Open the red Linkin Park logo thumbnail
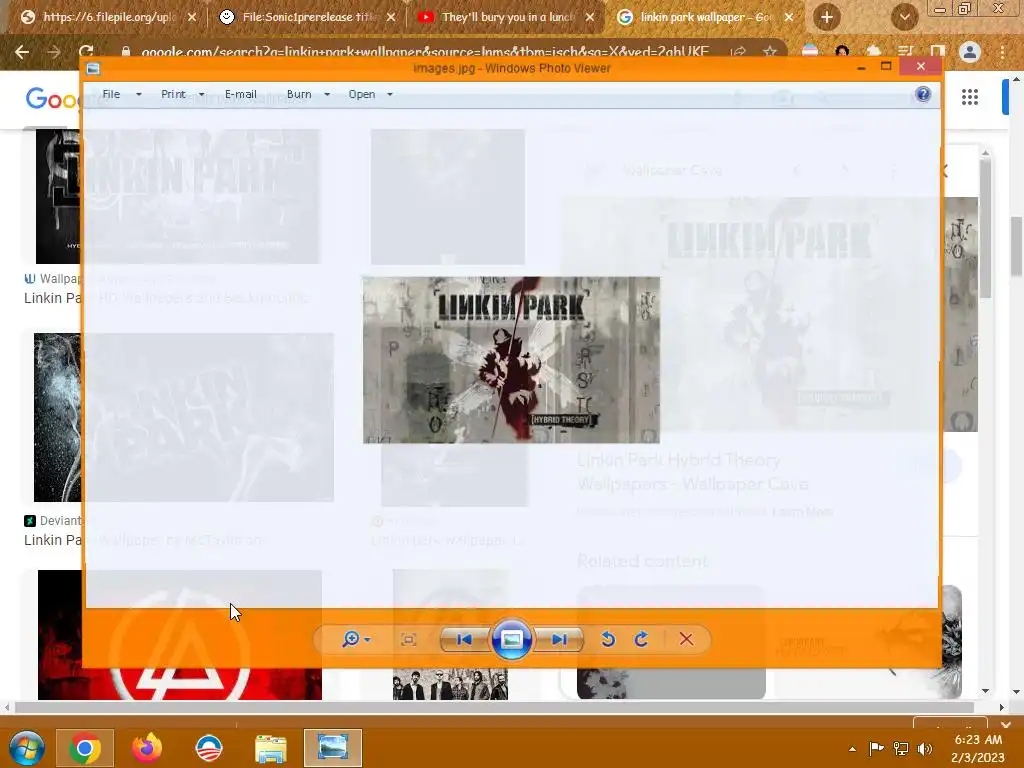This screenshot has width=1024, height=768. coord(180,635)
